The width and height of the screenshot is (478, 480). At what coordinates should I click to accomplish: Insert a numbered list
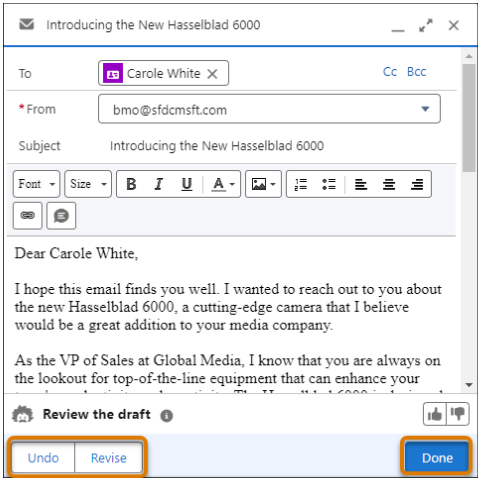point(301,184)
